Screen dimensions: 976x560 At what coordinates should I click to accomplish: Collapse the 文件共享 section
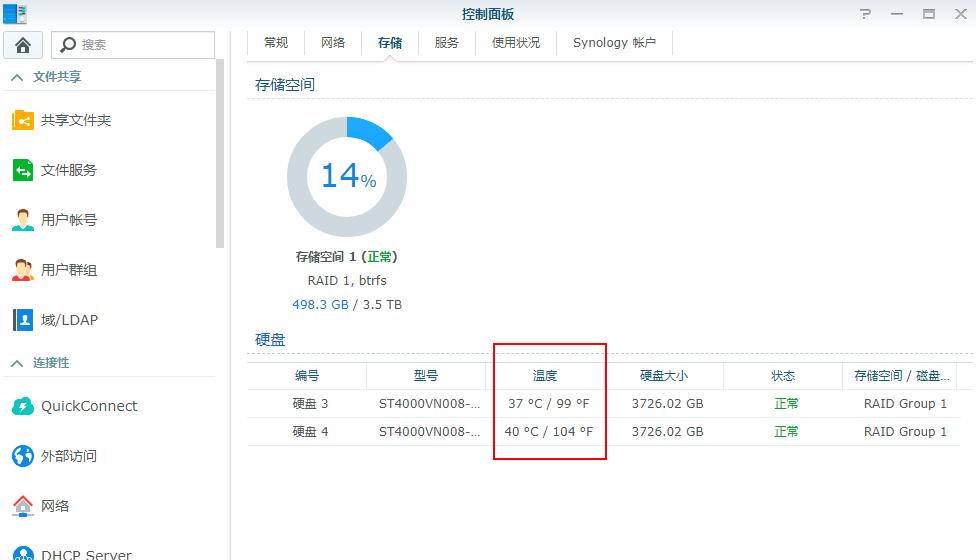tap(17, 77)
